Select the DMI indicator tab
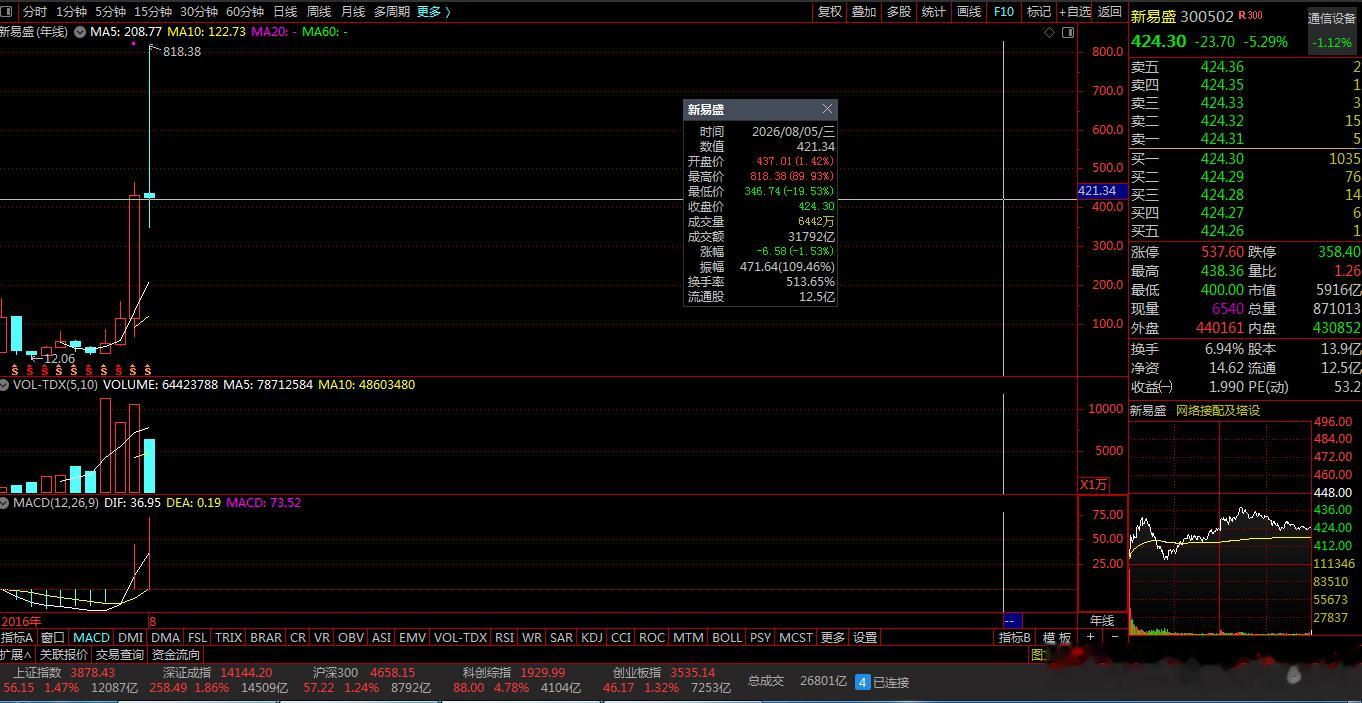Image resolution: width=1362 pixels, height=703 pixels. 130,637
